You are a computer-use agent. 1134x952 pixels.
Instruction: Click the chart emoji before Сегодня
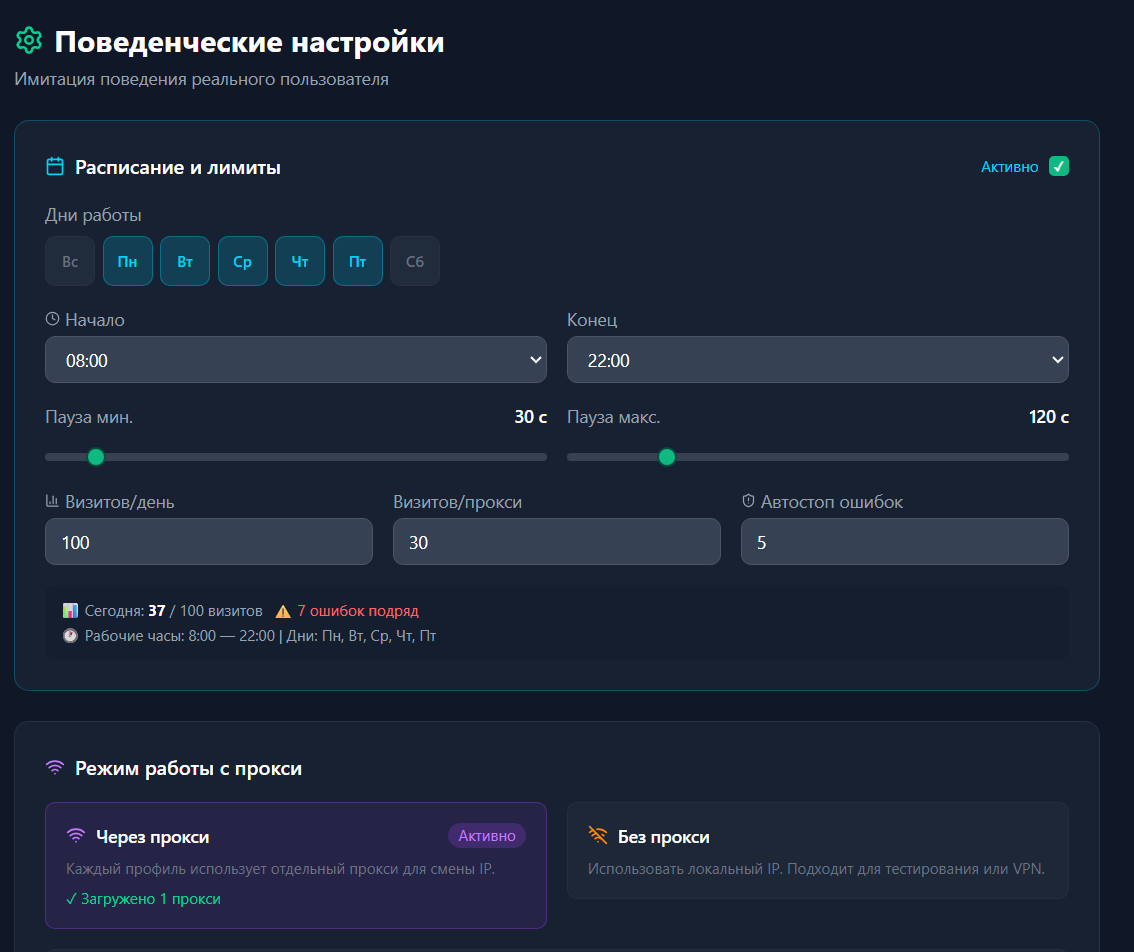(70, 611)
